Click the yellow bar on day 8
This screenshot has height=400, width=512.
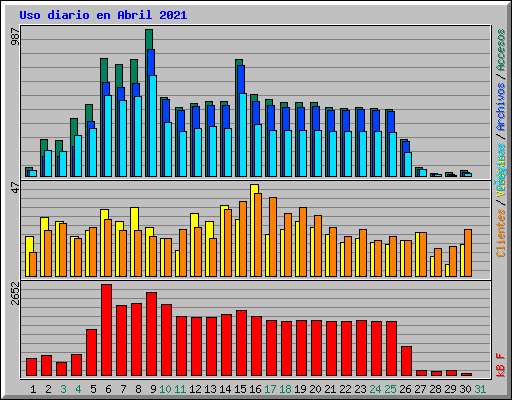(x=134, y=242)
